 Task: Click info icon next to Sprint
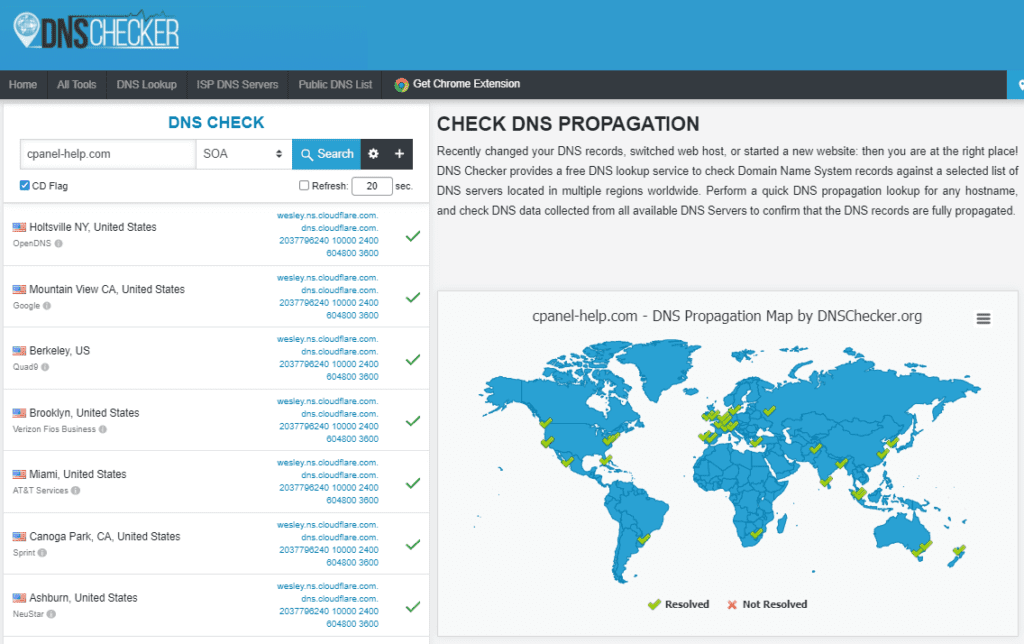[x=42, y=553]
